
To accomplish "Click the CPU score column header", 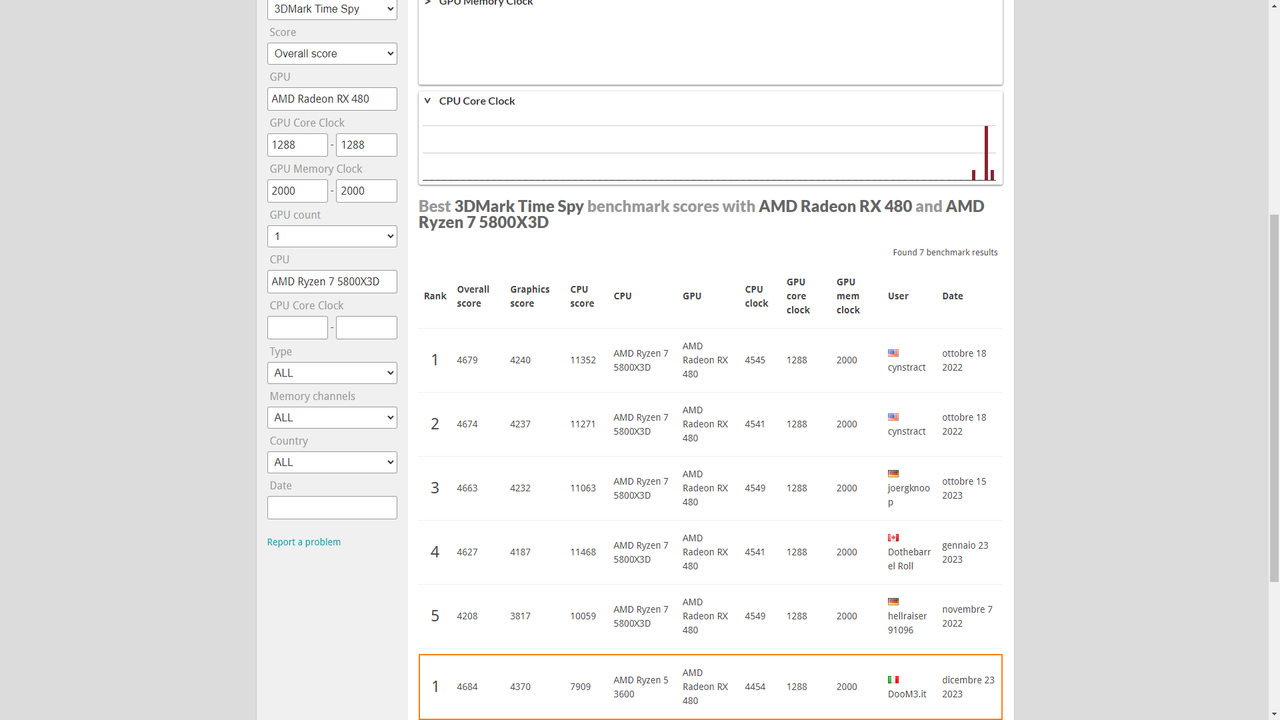I will tap(582, 296).
